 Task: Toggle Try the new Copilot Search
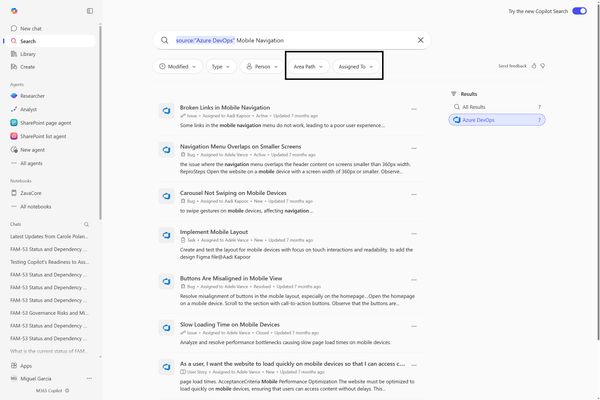[x=579, y=11]
